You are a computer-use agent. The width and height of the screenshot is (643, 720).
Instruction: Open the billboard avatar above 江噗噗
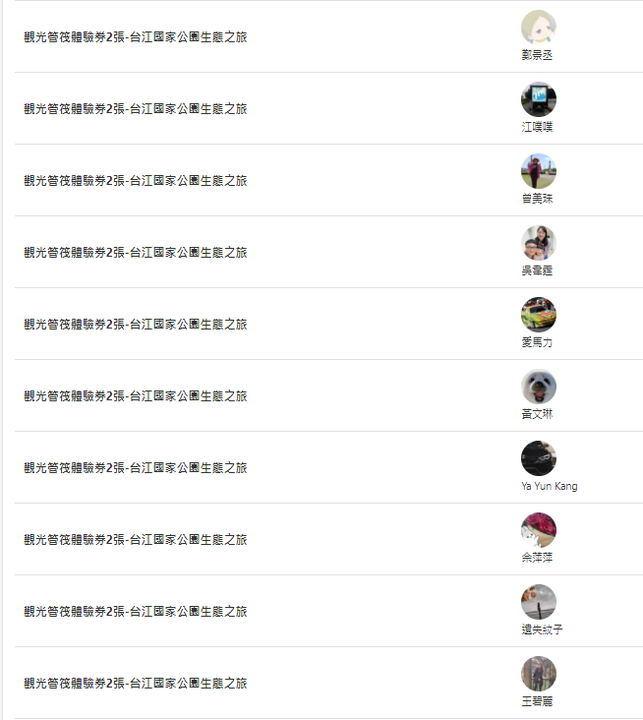point(538,99)
